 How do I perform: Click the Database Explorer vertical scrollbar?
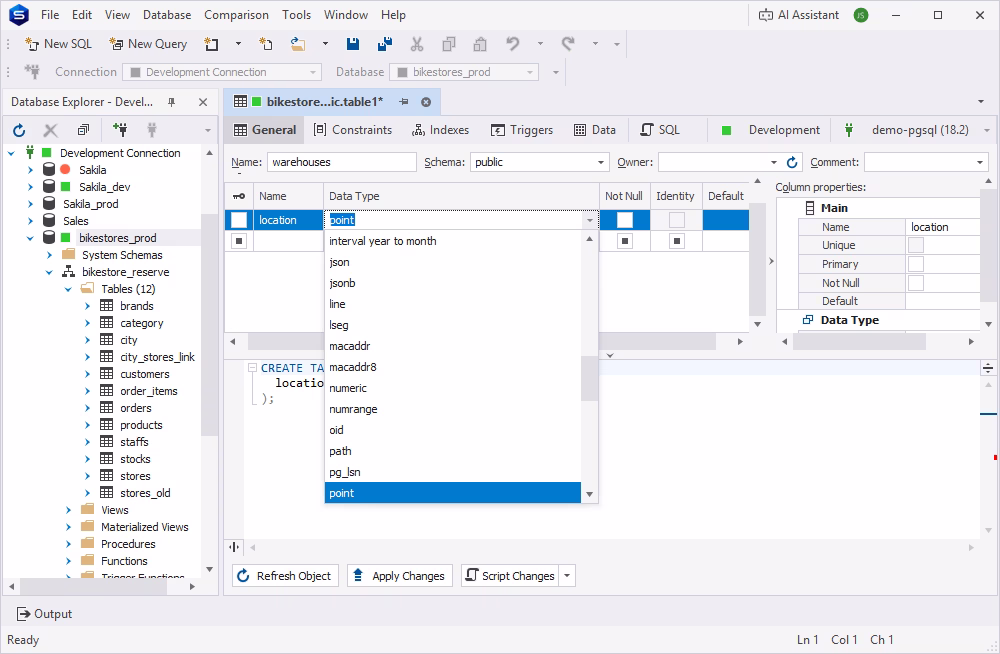click(x=209, y=324)
